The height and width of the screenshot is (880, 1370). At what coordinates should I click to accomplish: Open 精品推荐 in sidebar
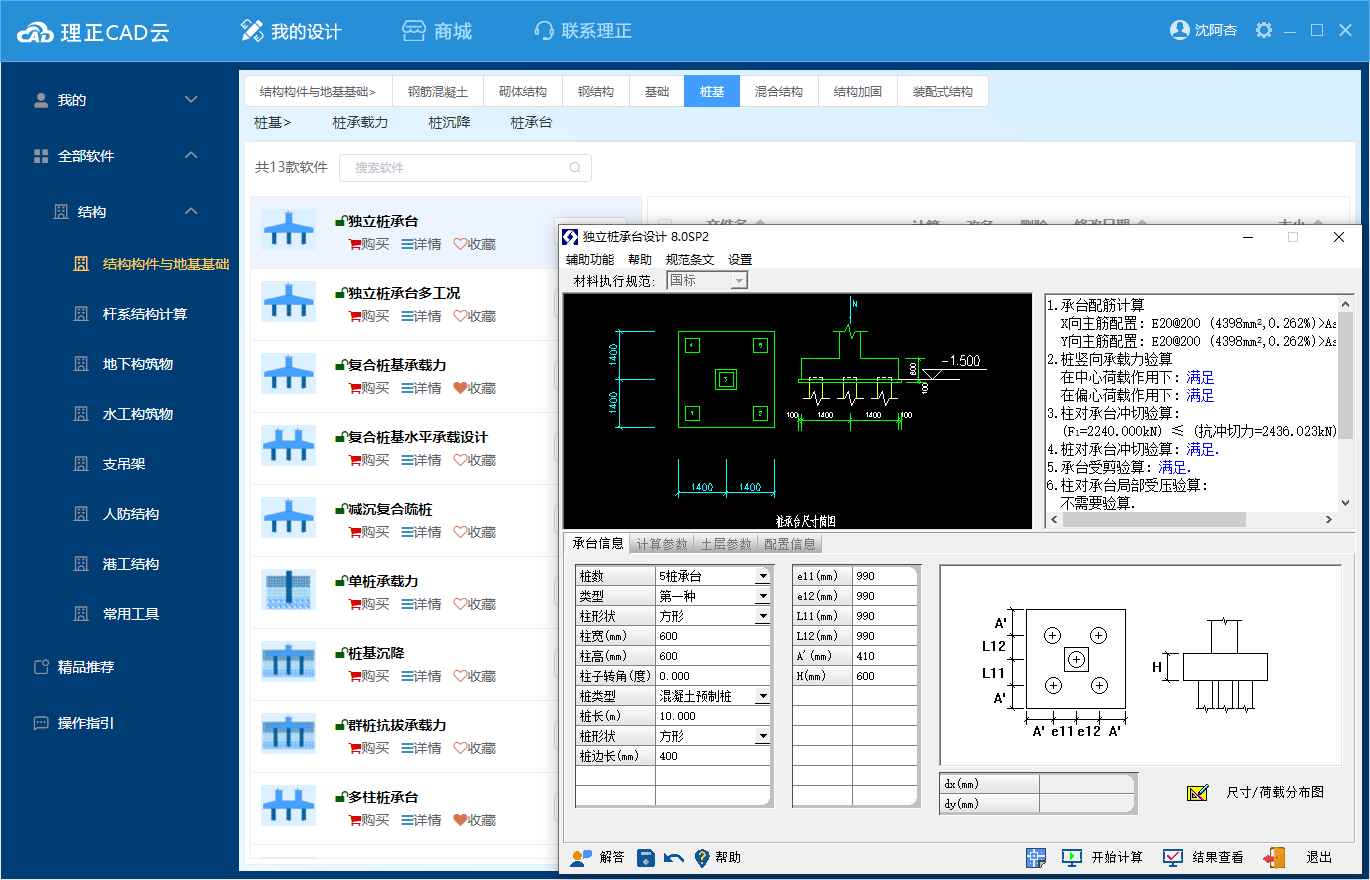[86, 667]
